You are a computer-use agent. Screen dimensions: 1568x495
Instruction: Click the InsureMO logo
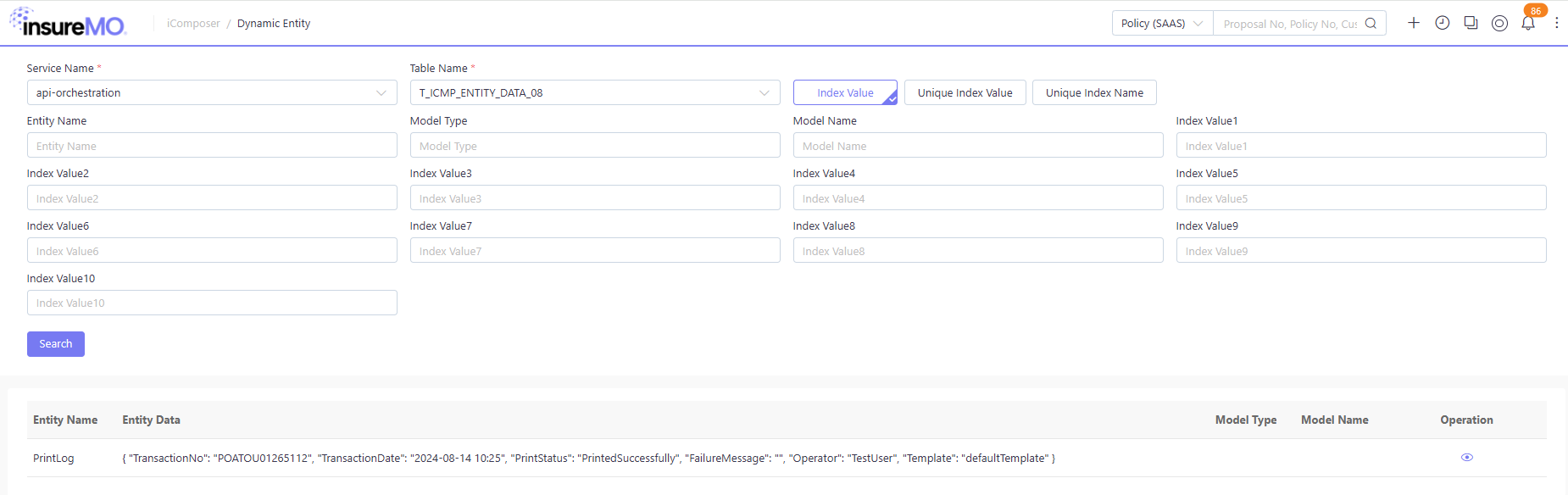pos(68,23)
